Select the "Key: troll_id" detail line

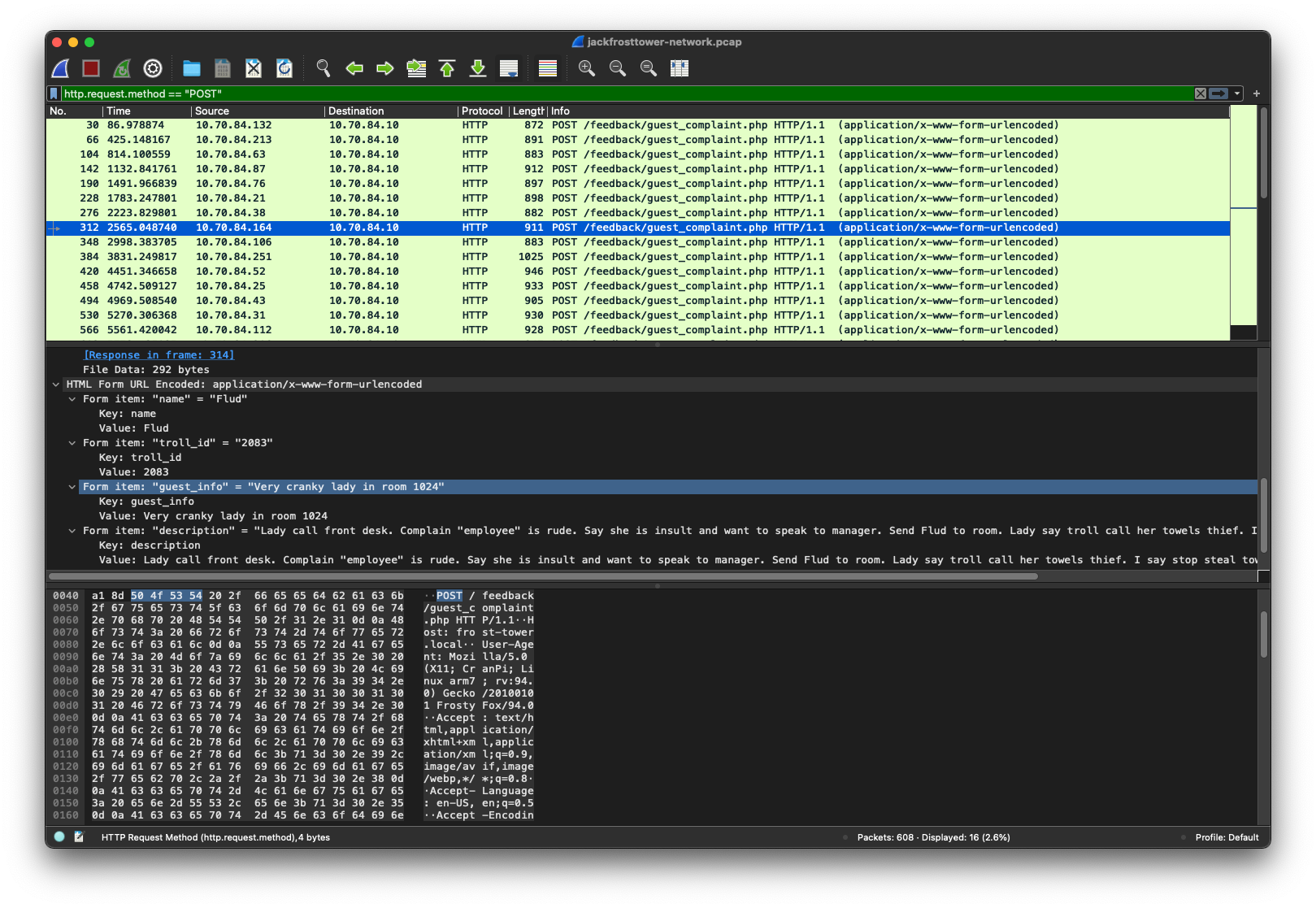tap(141, 458)
